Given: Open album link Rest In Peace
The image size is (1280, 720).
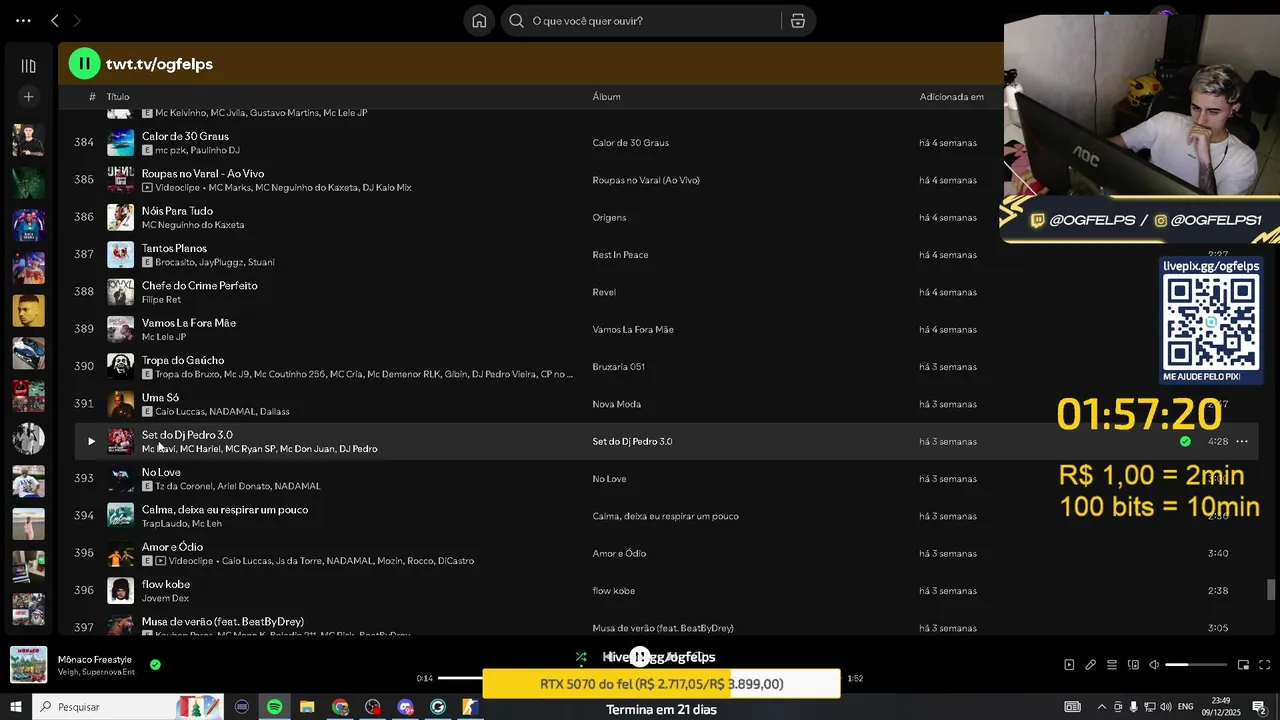Looking at the screenshot, I should pos(620,255).
